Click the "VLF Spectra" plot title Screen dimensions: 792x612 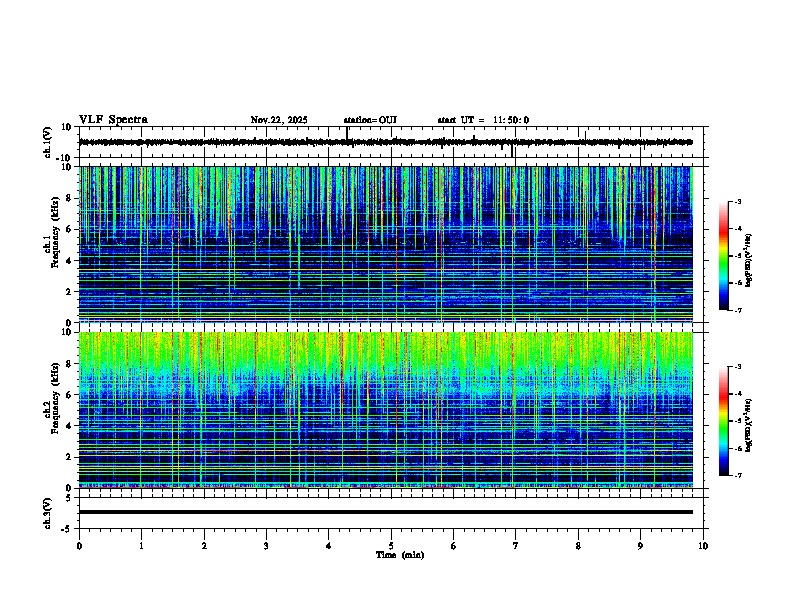[x=113, y=120]
